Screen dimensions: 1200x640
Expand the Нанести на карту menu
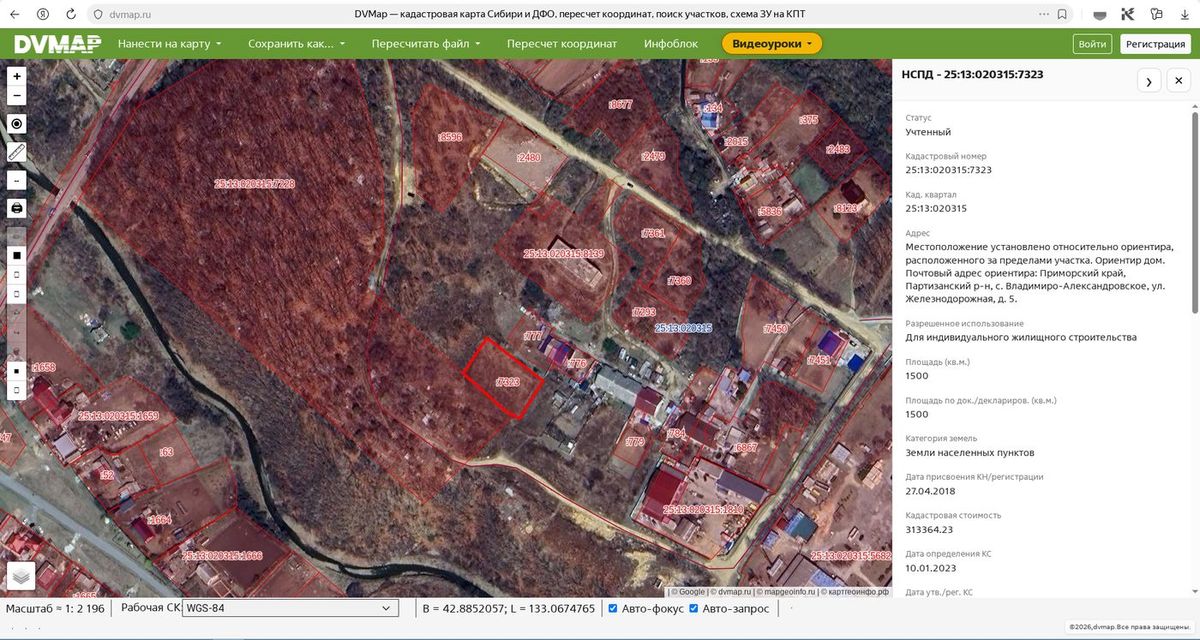click(168, 44)
